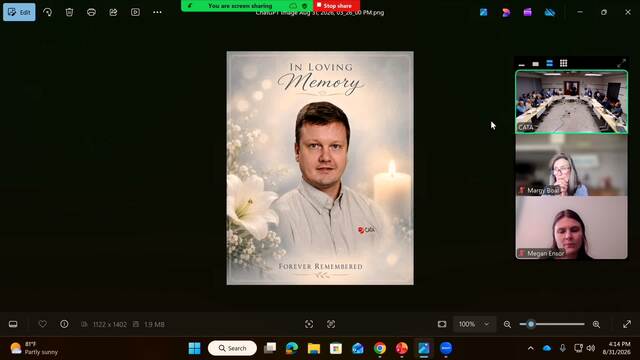This screenshot has width=640, height=360.
Task: Switch Zoom video panel to grid view
Action: [564, 63]
